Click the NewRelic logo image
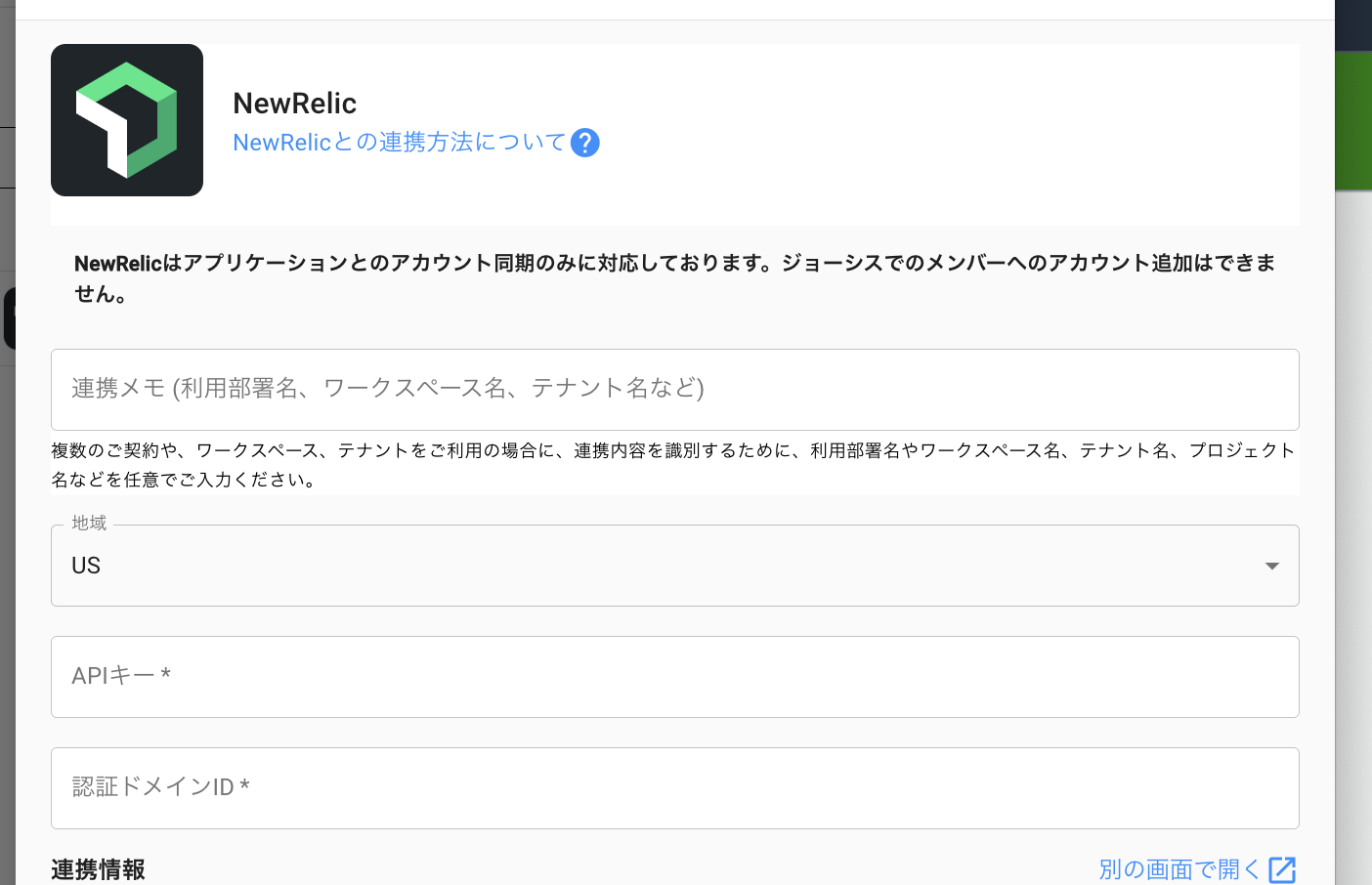 (127, 120)
